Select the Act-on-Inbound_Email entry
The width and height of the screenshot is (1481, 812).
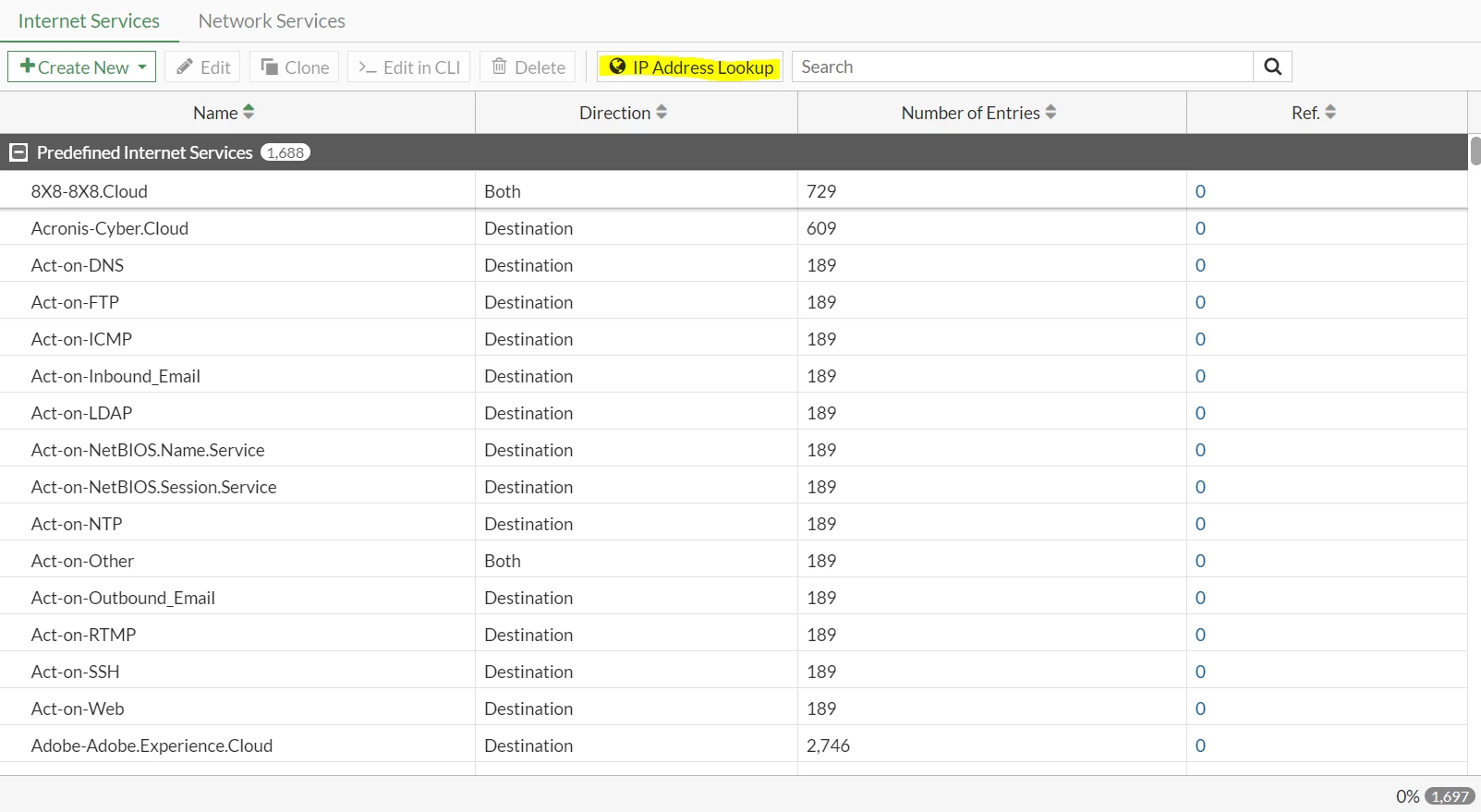115,376
